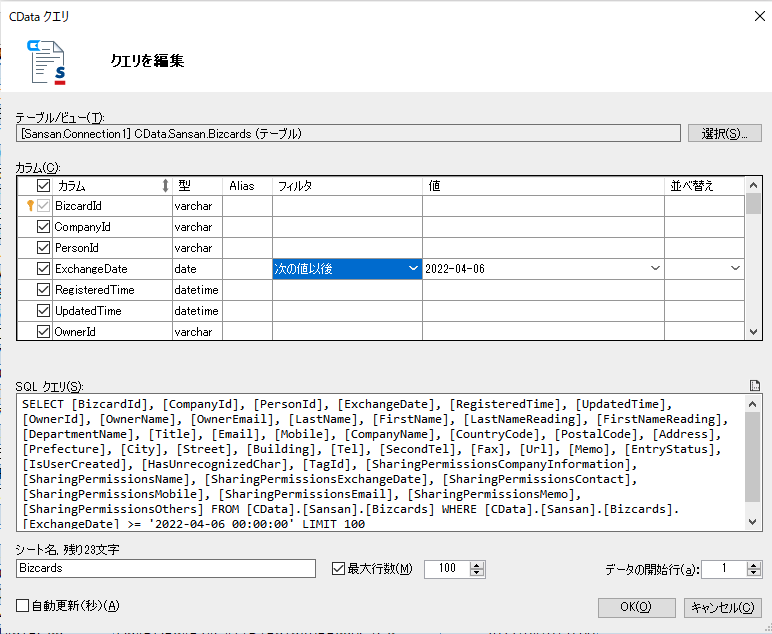Open the 次の値以後 filter dropdown
772x634 pixels.
click(x=413, y=268)
